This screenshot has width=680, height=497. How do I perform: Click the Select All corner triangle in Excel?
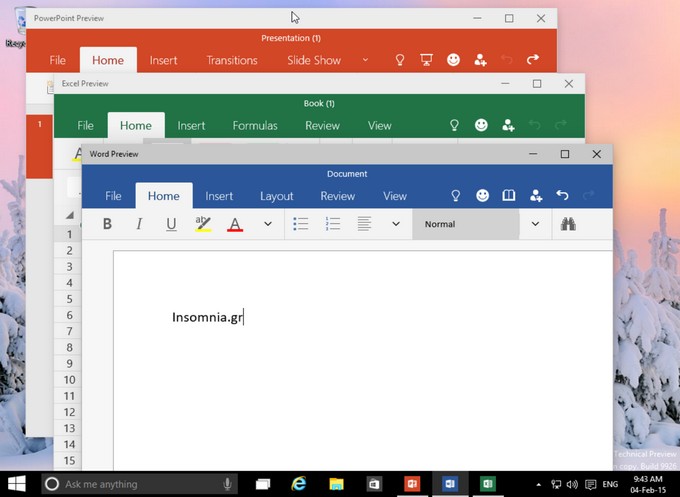click(69, 215)
